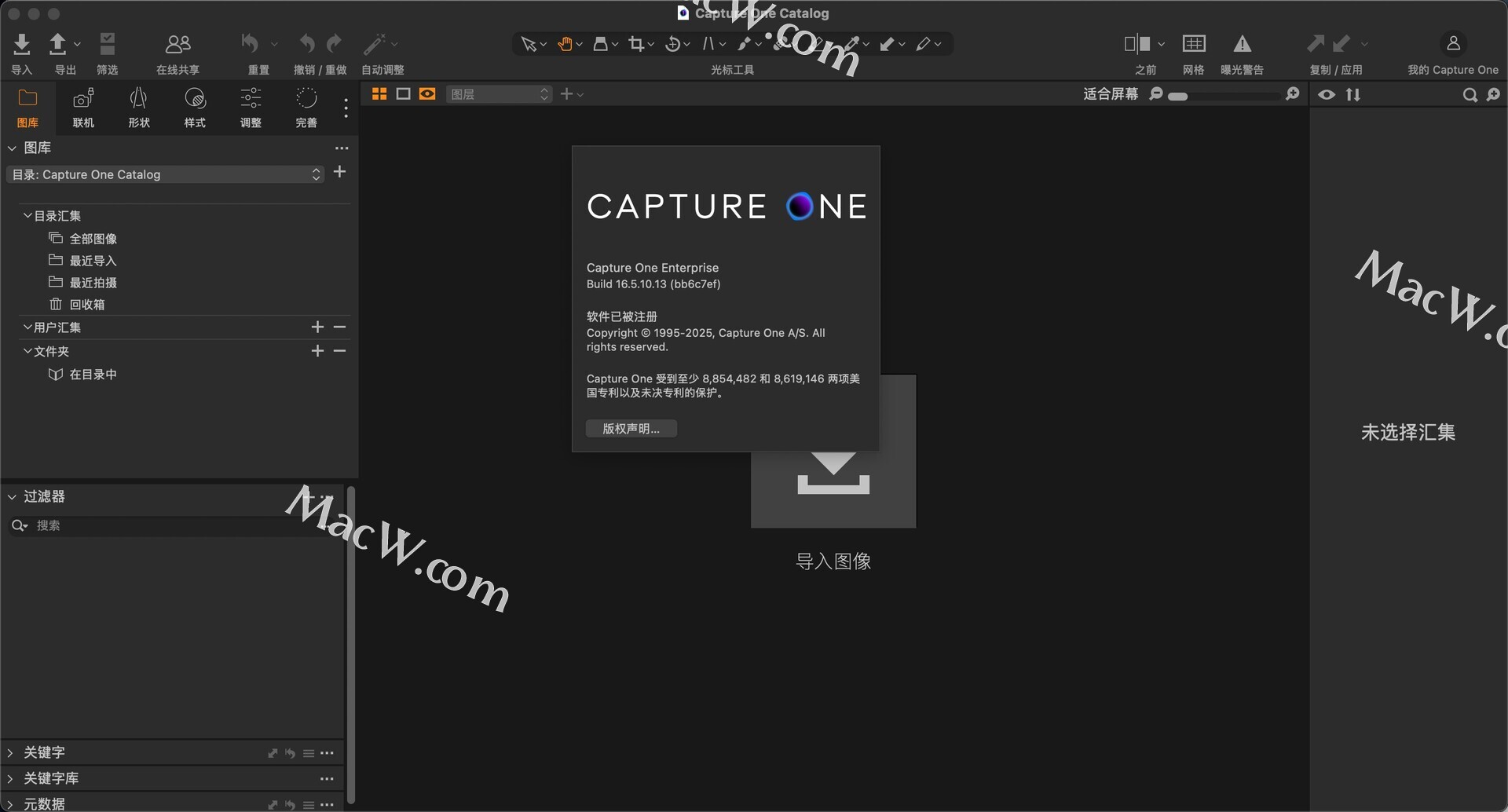The image size is (1508, 812).
Task: Click the 网格 grid icon
Action: (1194, 44)
